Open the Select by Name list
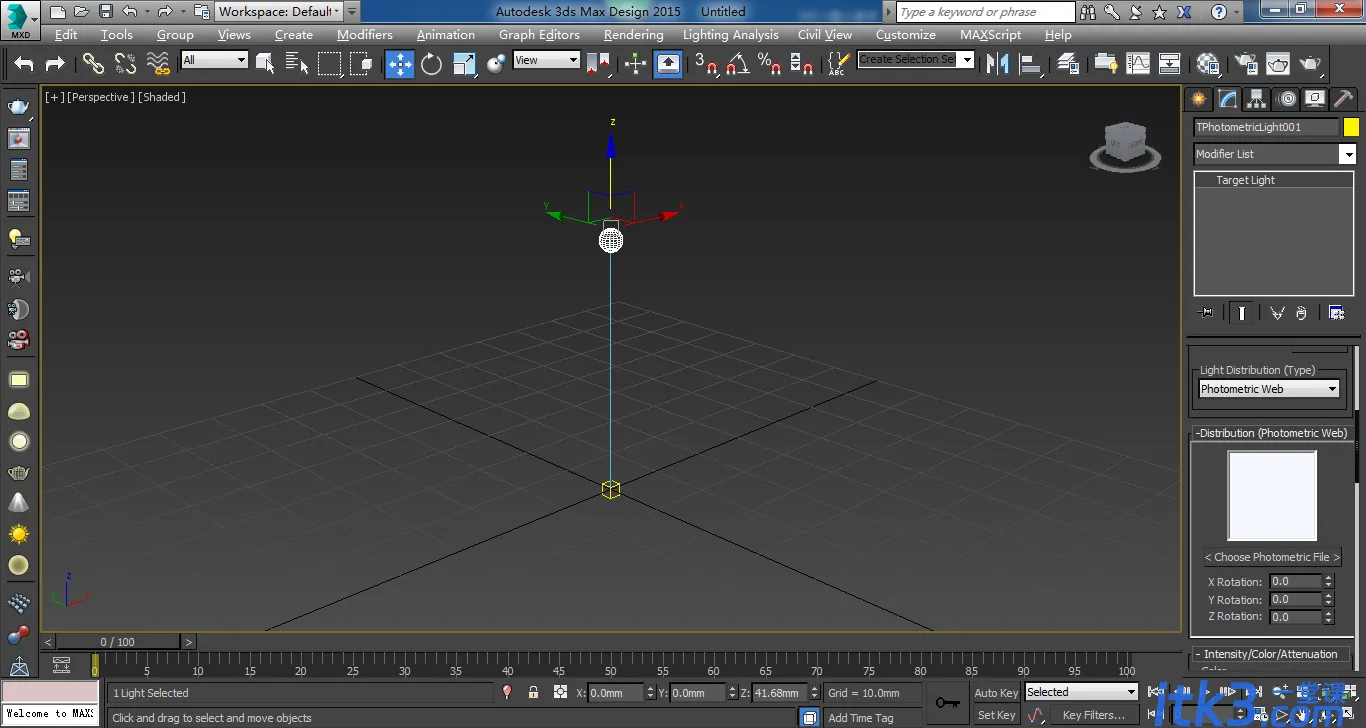Viewport: 1366px width, 728px height. 297,64
